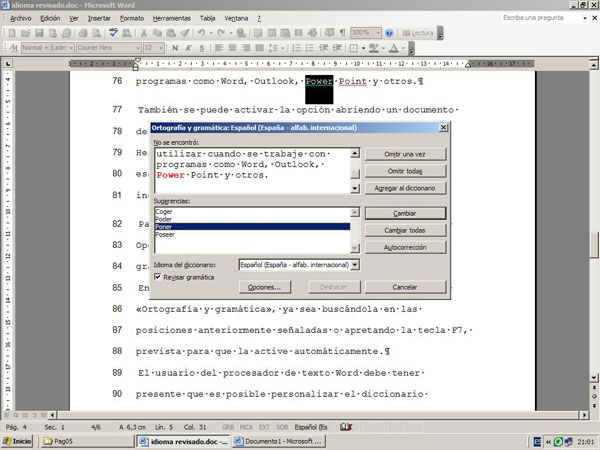Click the horizontal scrollbar track
This screenshot has width=600, height=450.
(317, 415)
